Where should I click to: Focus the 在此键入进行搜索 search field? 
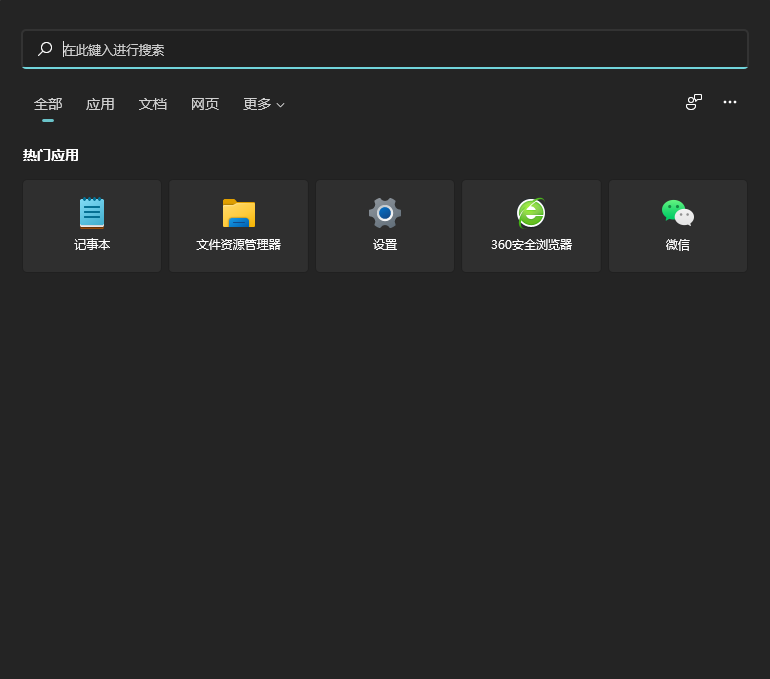click(x=400, y=49)
